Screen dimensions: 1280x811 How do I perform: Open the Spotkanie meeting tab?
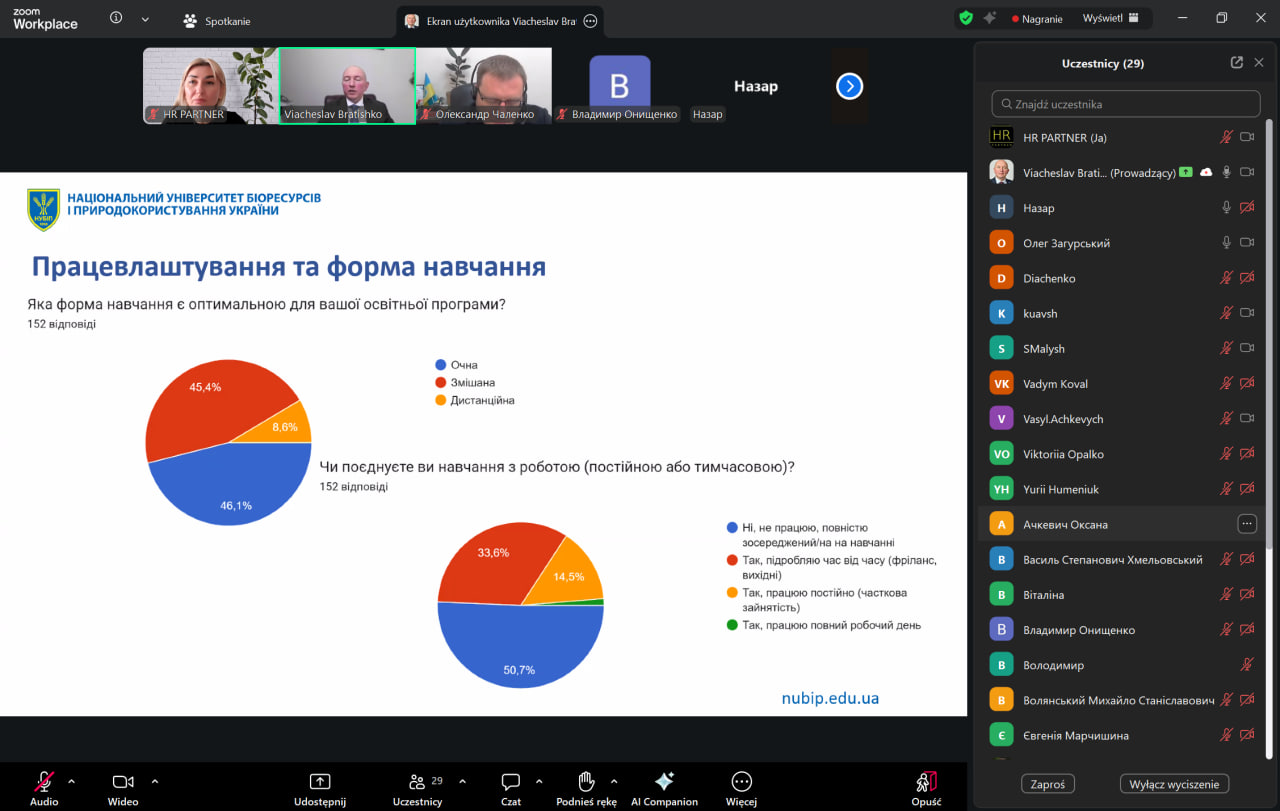(217, 20)
